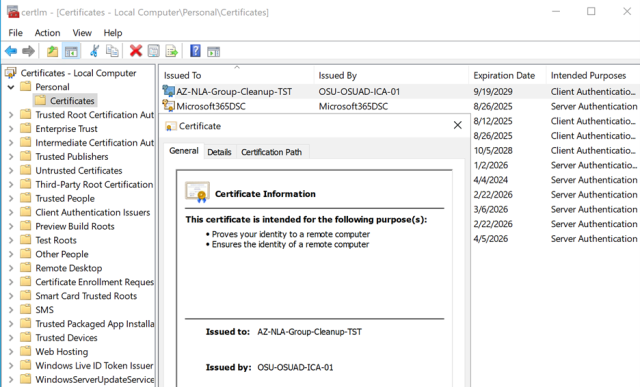Click the Copy toolbar icon
This screenshot has height=387, width=640.
click(112, 51)
